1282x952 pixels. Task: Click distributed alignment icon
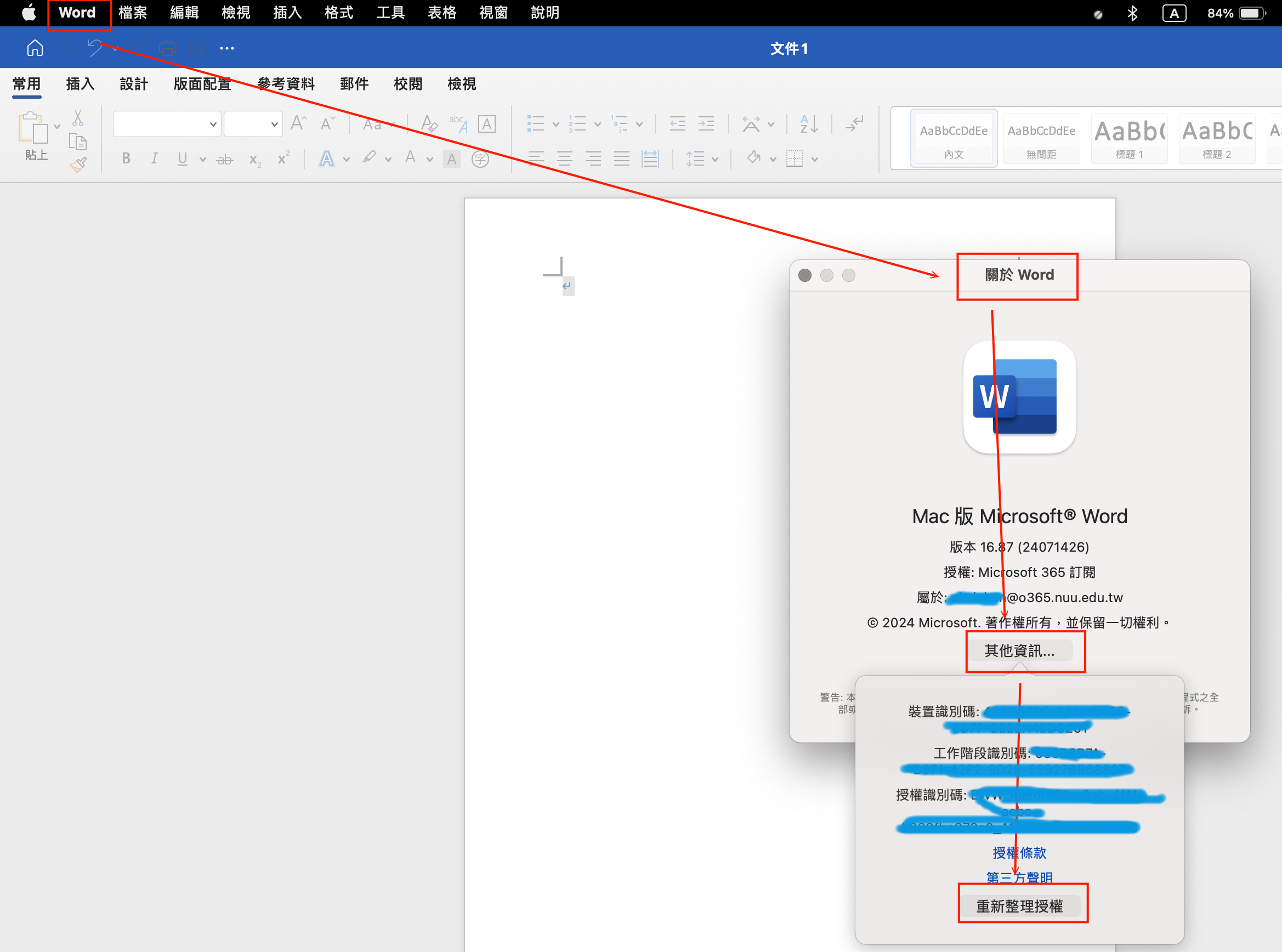click(x=650, y=158)
